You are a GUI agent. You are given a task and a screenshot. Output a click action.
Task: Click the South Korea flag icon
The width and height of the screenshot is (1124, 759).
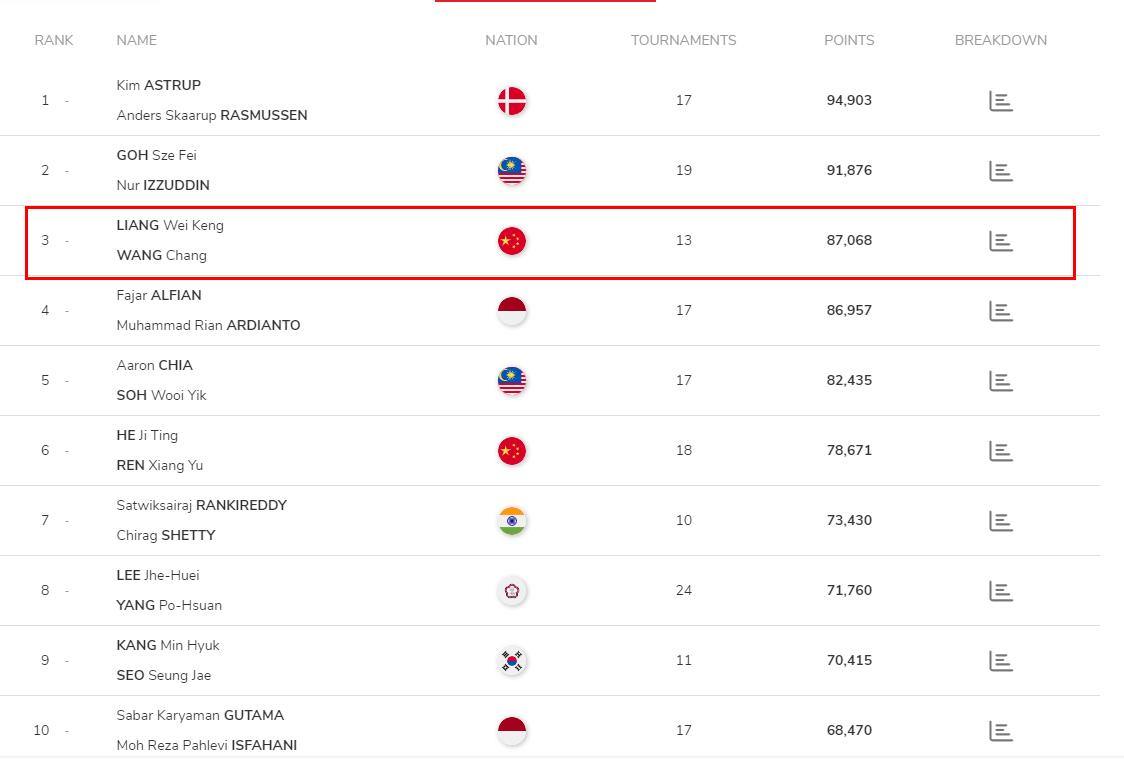512,661
